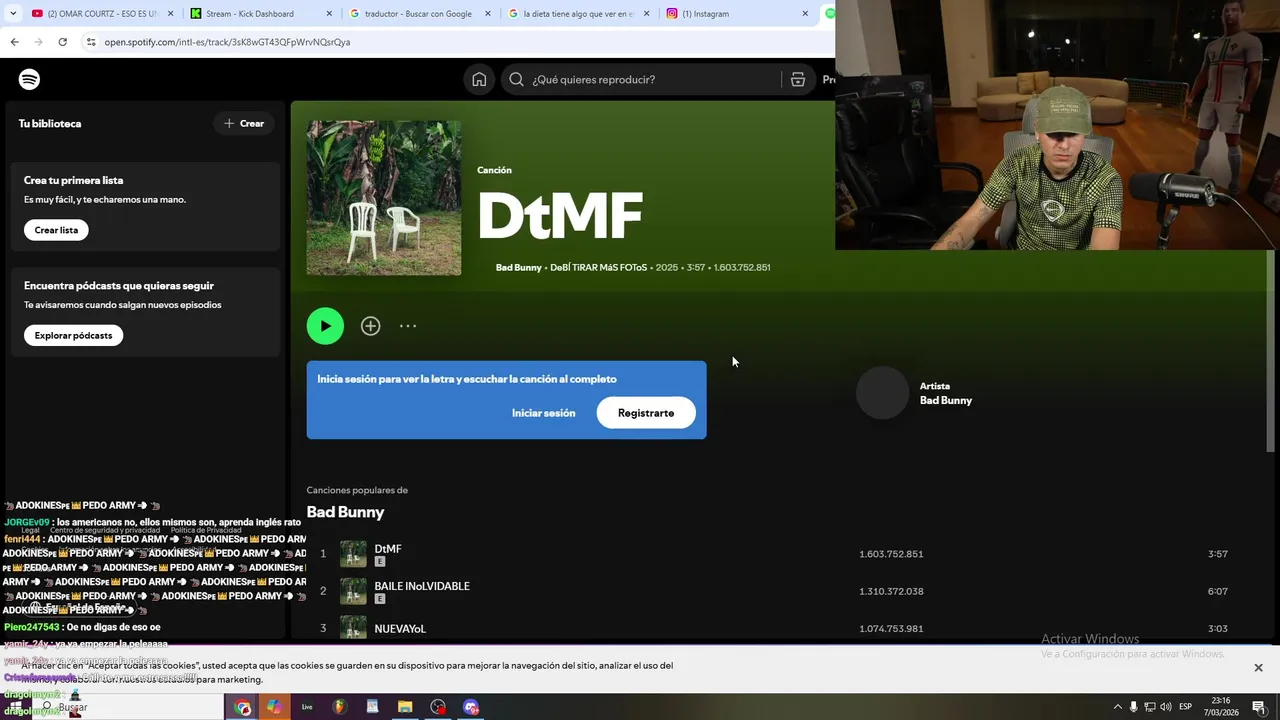Close the cookies notice banner

click(1258, 667)
